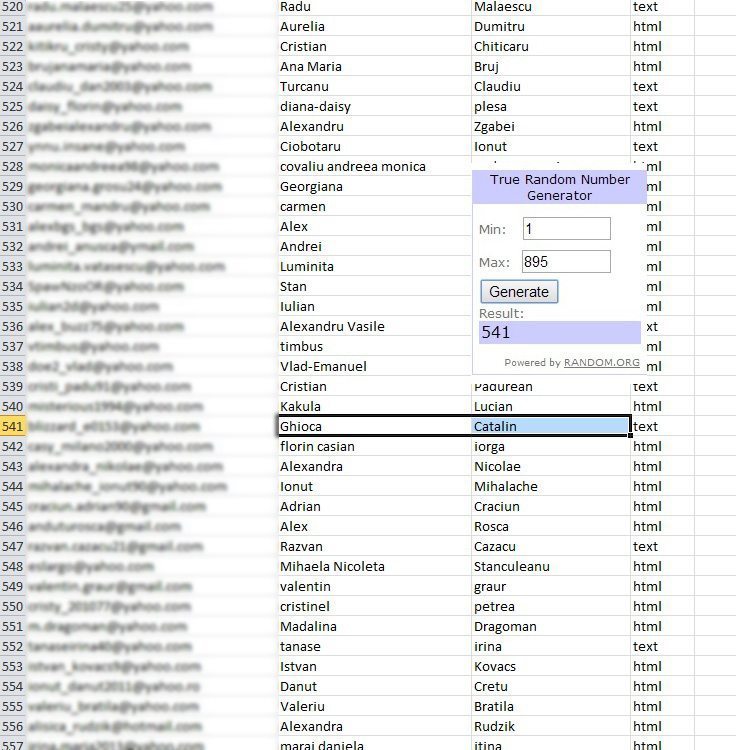Select the Nicolae cell
Viewport: 736px width, 750px height.
tap(550, 466)
